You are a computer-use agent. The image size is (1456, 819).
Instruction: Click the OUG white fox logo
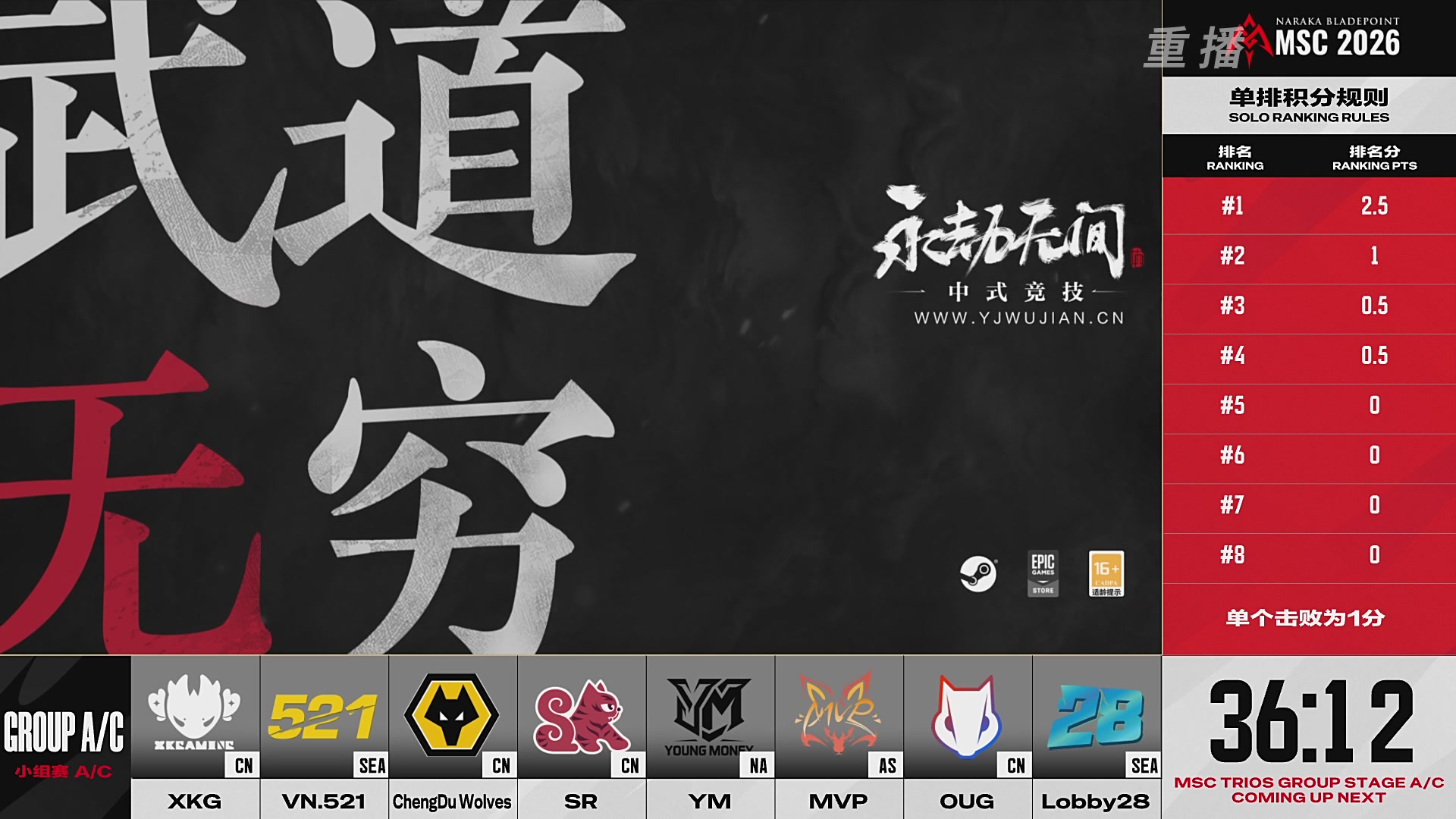pyautogui.click(x=967, y=716)
